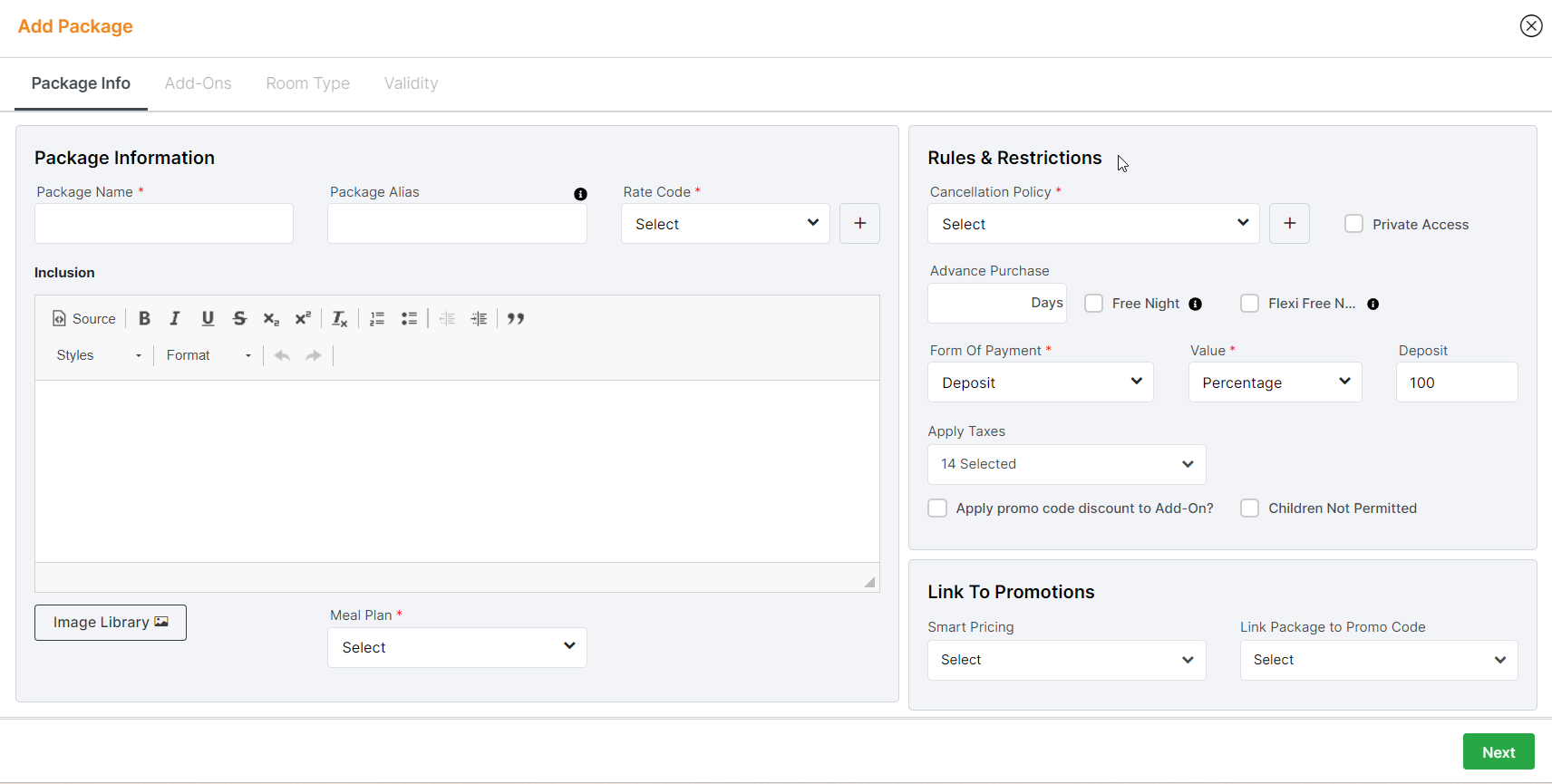This screenshot has height=784, width=1552.
Task: Click the remove format icon
Action: pyautogui.click(x=340, y=318)
